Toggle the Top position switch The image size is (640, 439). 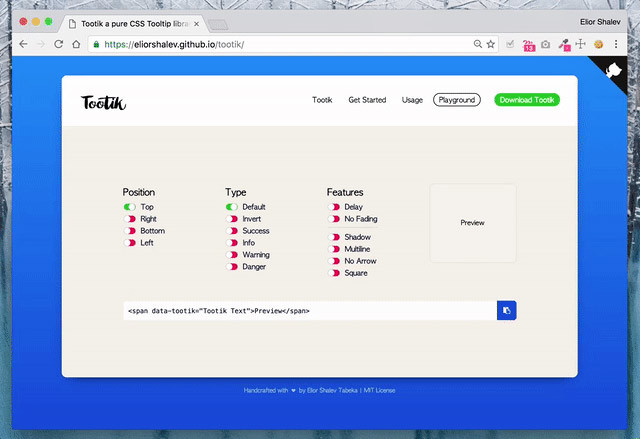(x=129, y=207)
